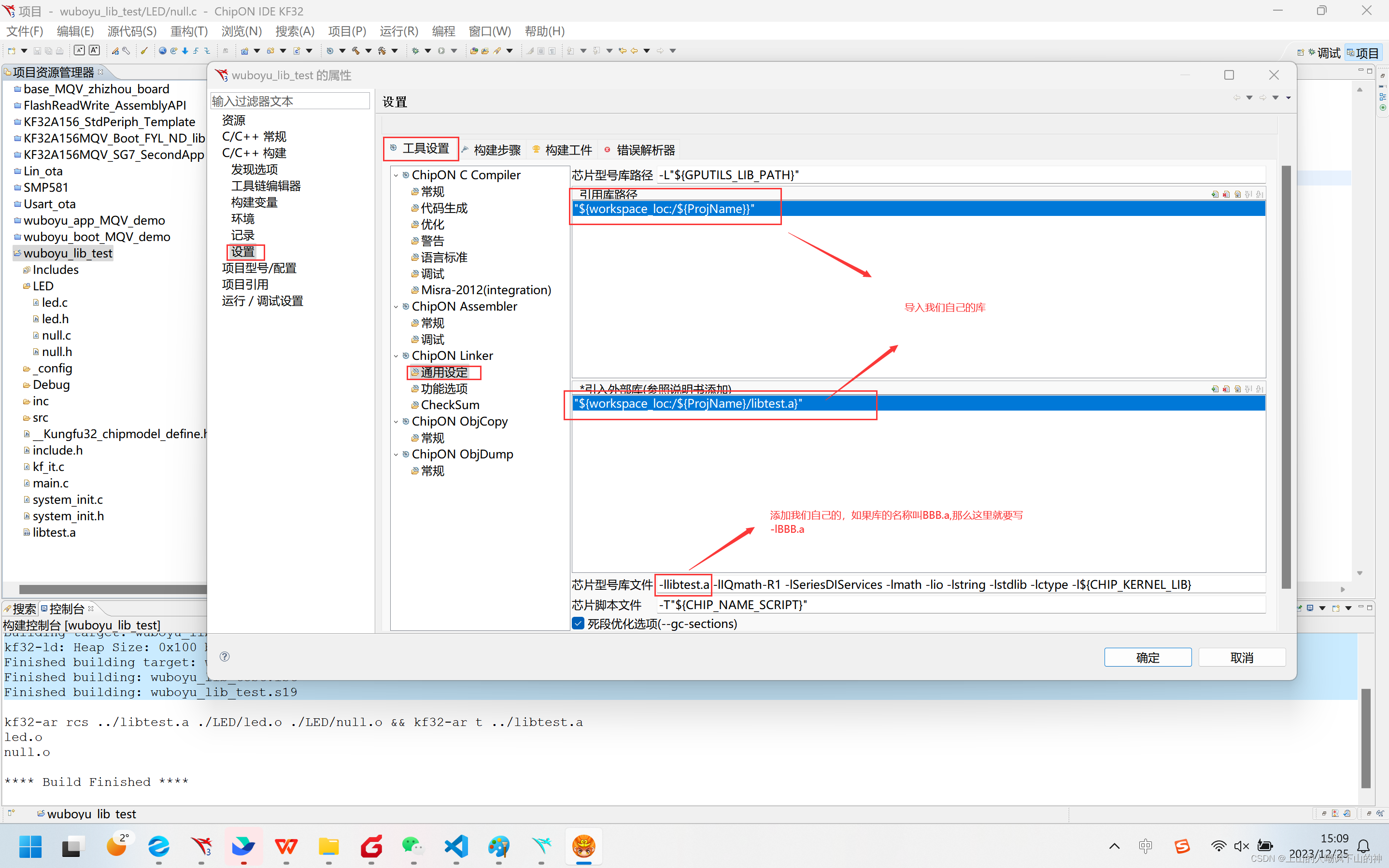Select the CheckSum item under ChipON Linker
1389x868 pixels.
click(x=450, y=405)
